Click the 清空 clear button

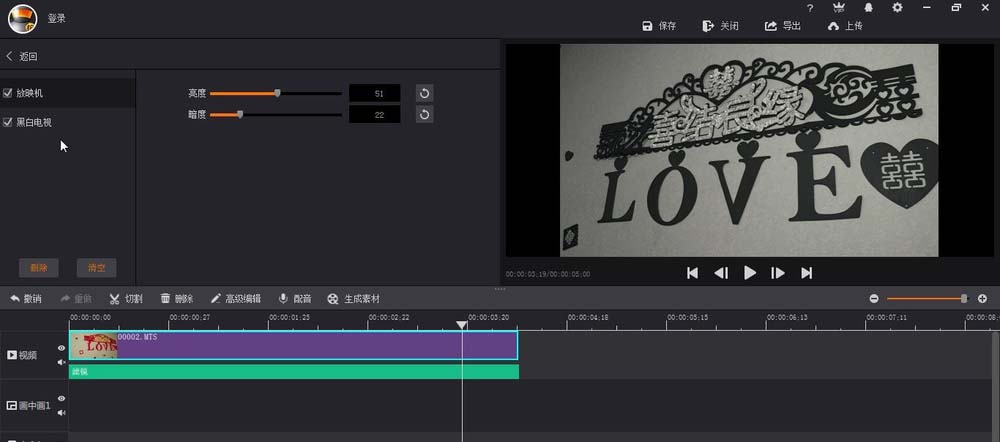pos(97,267)
